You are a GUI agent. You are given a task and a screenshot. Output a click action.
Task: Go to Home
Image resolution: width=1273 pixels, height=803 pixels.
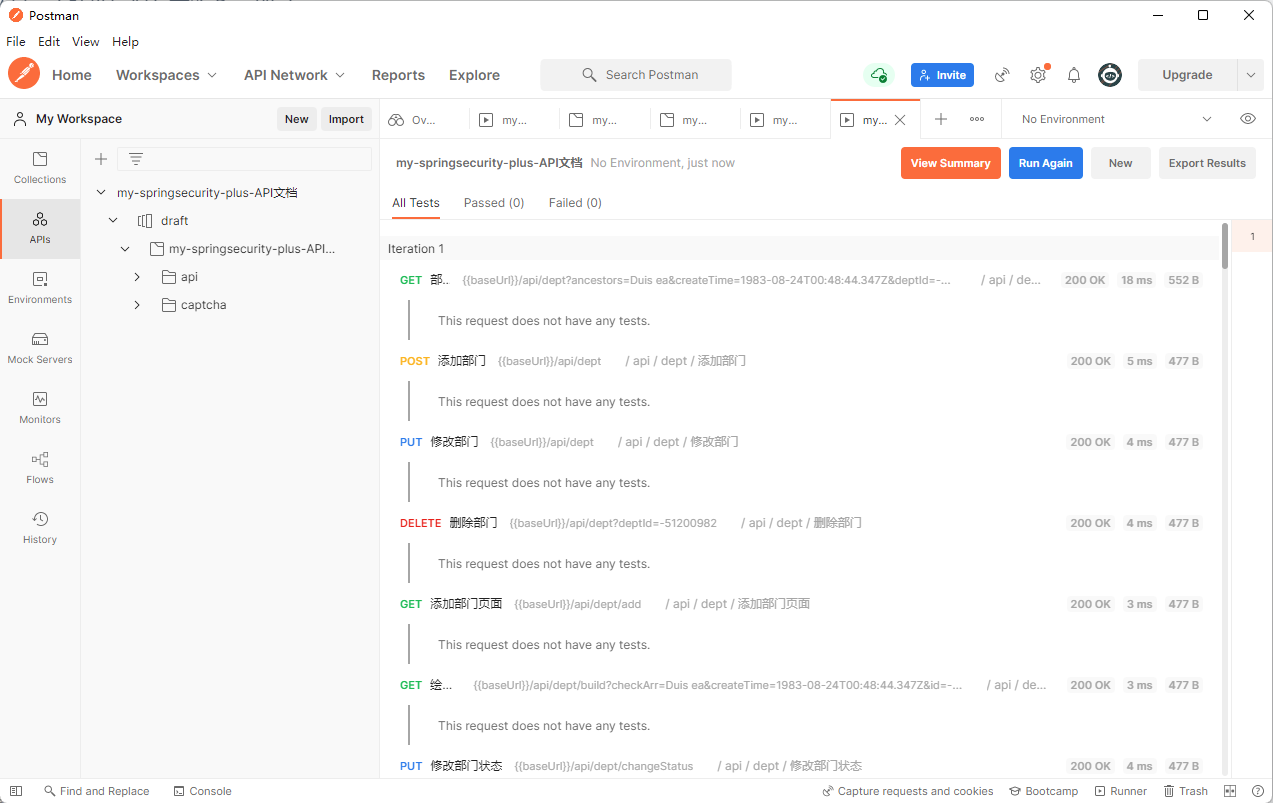(72, 75)
